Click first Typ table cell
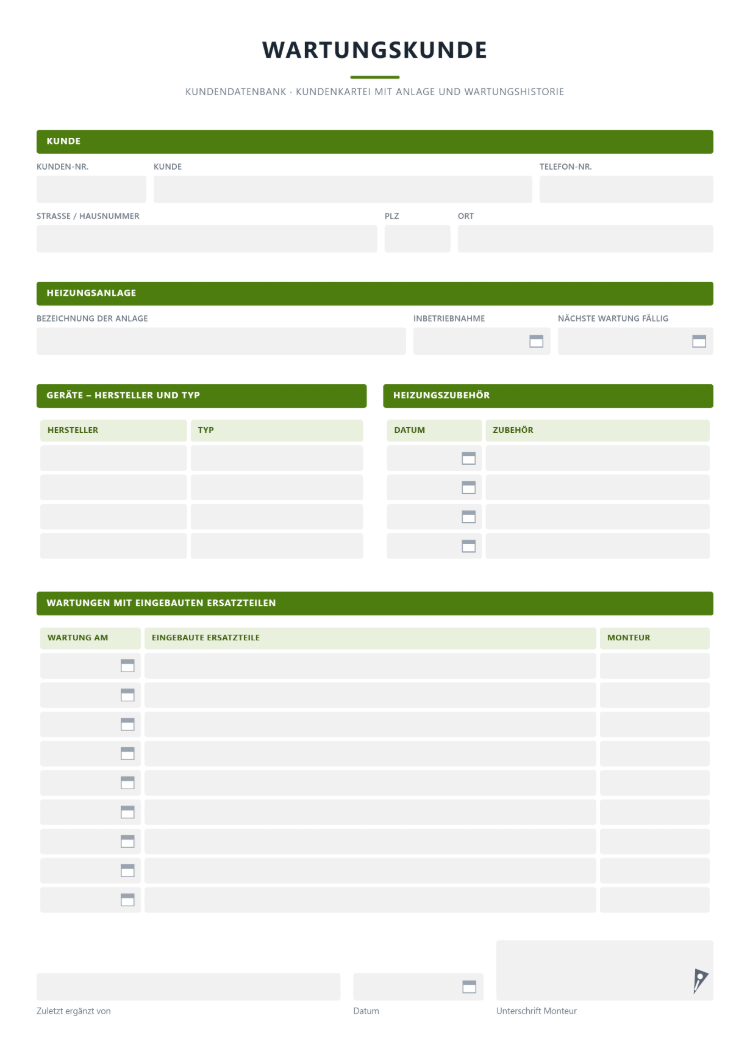Viewport: 750px width, 1060px height. coord(277,458)
